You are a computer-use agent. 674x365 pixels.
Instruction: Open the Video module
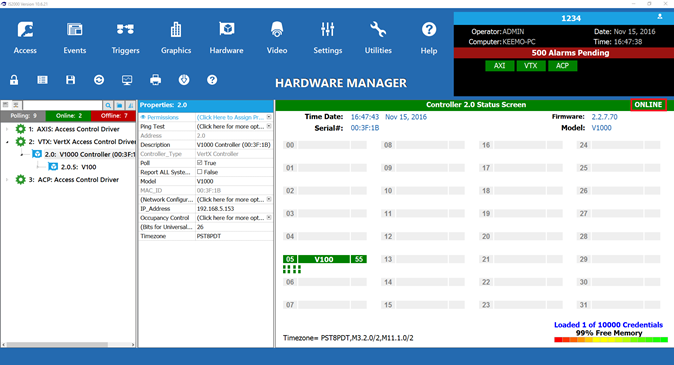pyautogui.click(x=277, y=38)
